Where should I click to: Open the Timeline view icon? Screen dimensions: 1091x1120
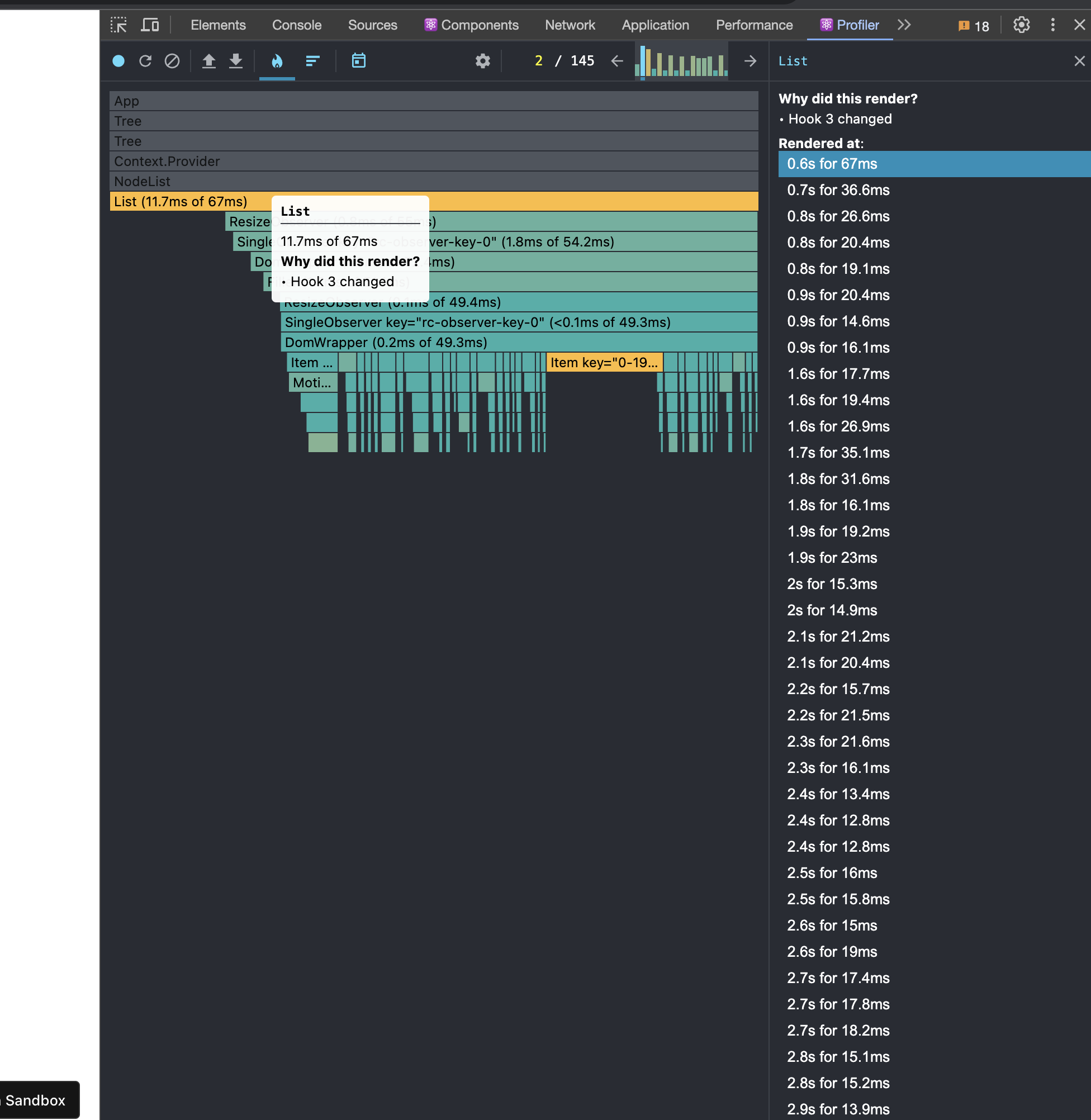359,61
